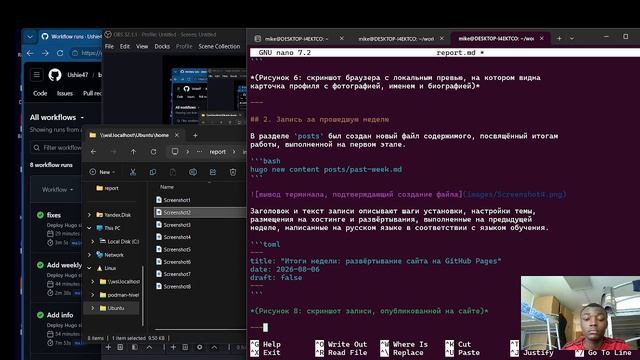Open the OBS File menu
640x360 pixels.
pos(109,47)
